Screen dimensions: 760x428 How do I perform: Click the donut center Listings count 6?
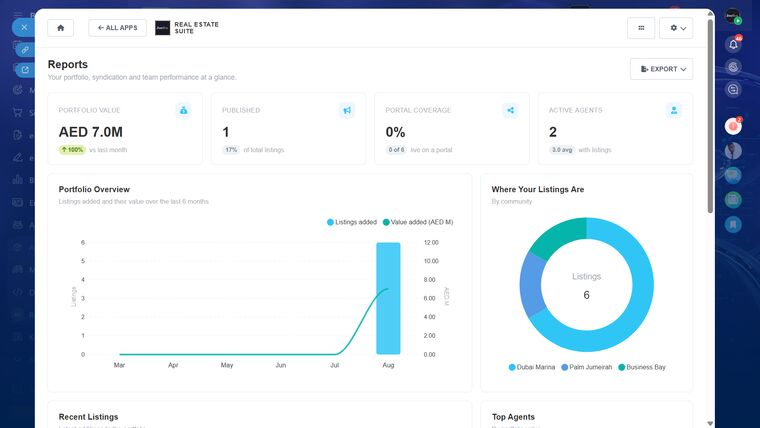(586, 295)
